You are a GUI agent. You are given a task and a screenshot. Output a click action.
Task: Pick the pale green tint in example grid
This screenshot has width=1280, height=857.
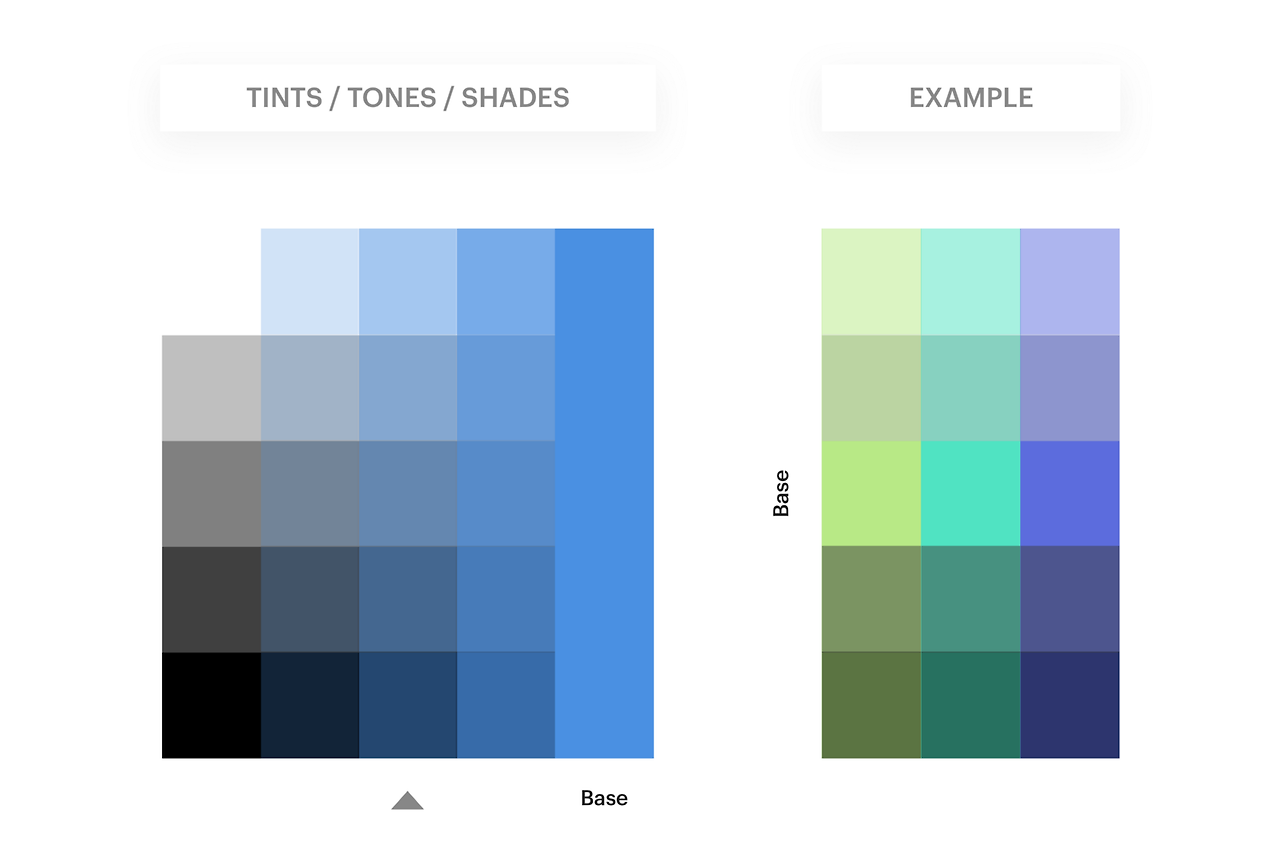coord(871,282)
